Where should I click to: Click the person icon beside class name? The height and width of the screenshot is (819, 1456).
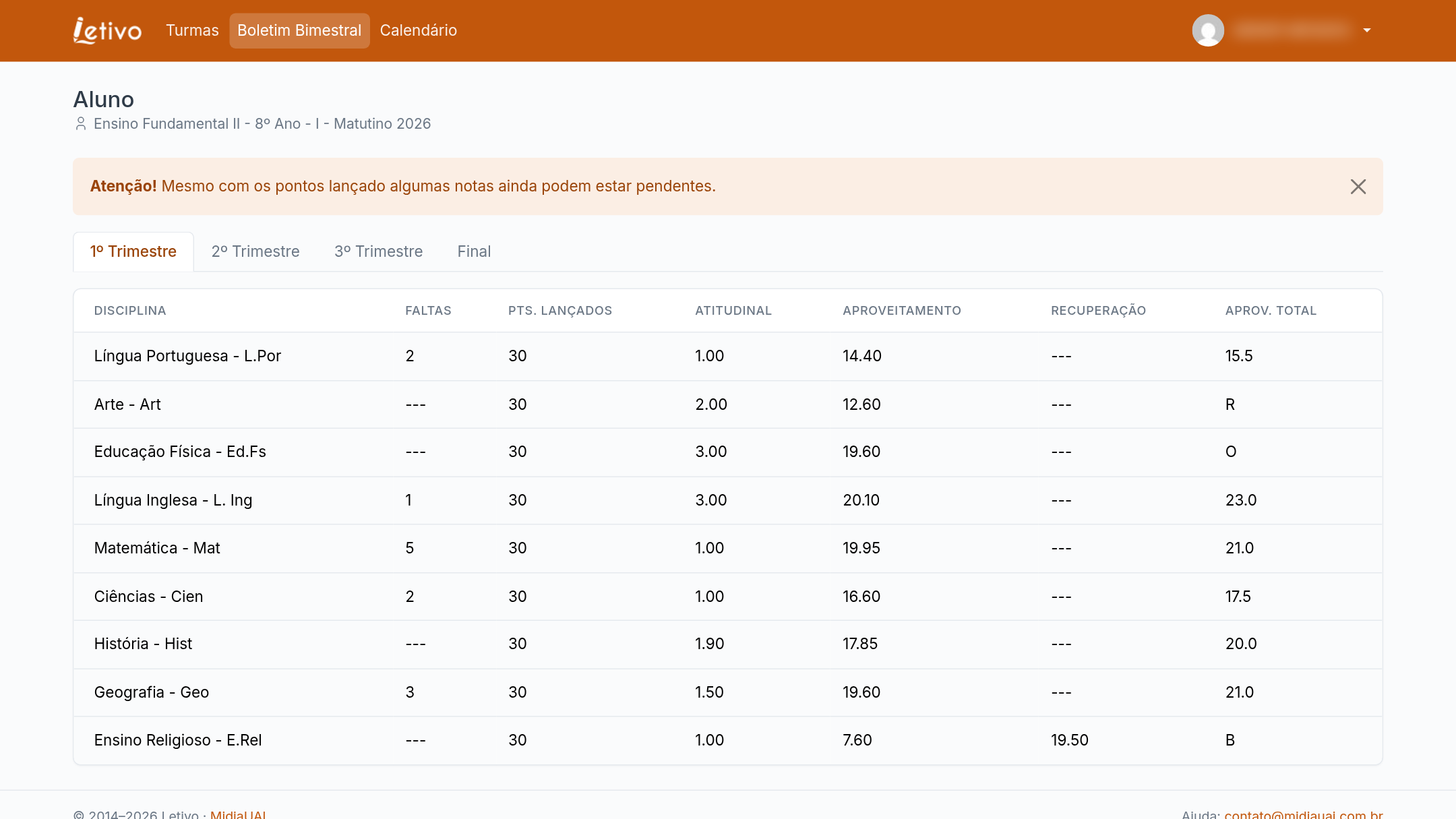point(81,123)
